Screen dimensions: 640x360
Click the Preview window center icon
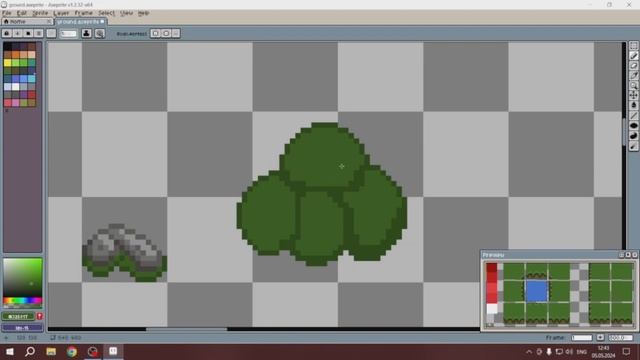[x=622, y=255]
